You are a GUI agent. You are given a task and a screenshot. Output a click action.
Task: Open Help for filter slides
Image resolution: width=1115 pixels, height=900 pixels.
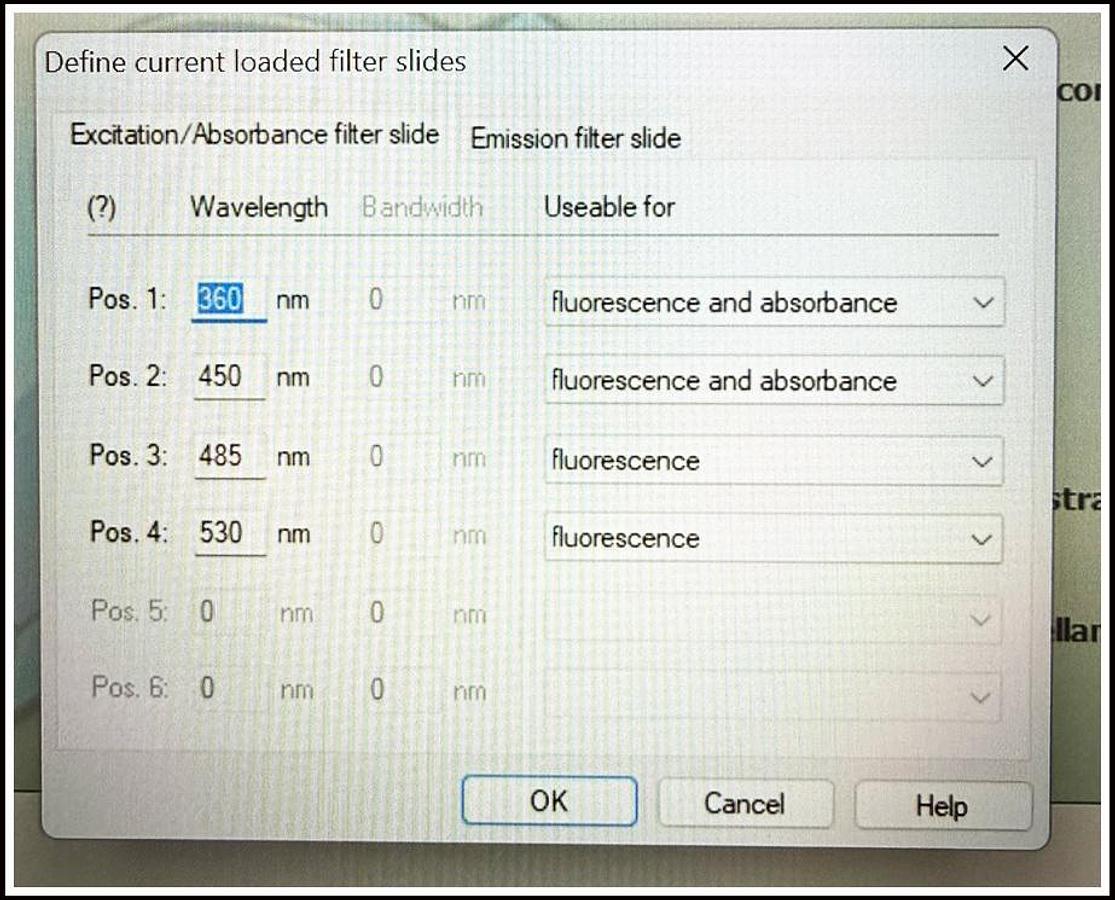point(941,806)
